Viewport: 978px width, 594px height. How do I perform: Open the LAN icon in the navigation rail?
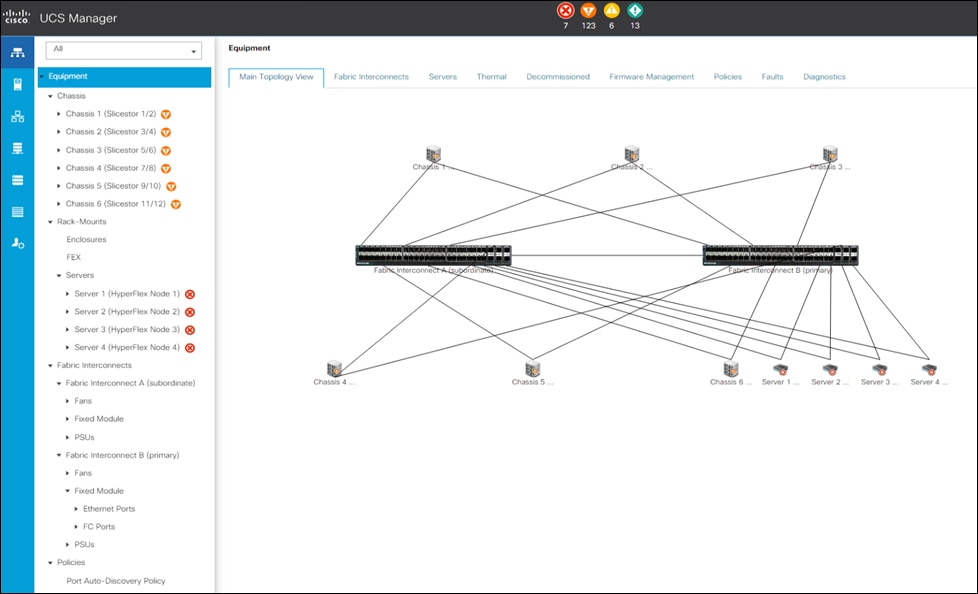pyautogui.click(x=17, y=117)
